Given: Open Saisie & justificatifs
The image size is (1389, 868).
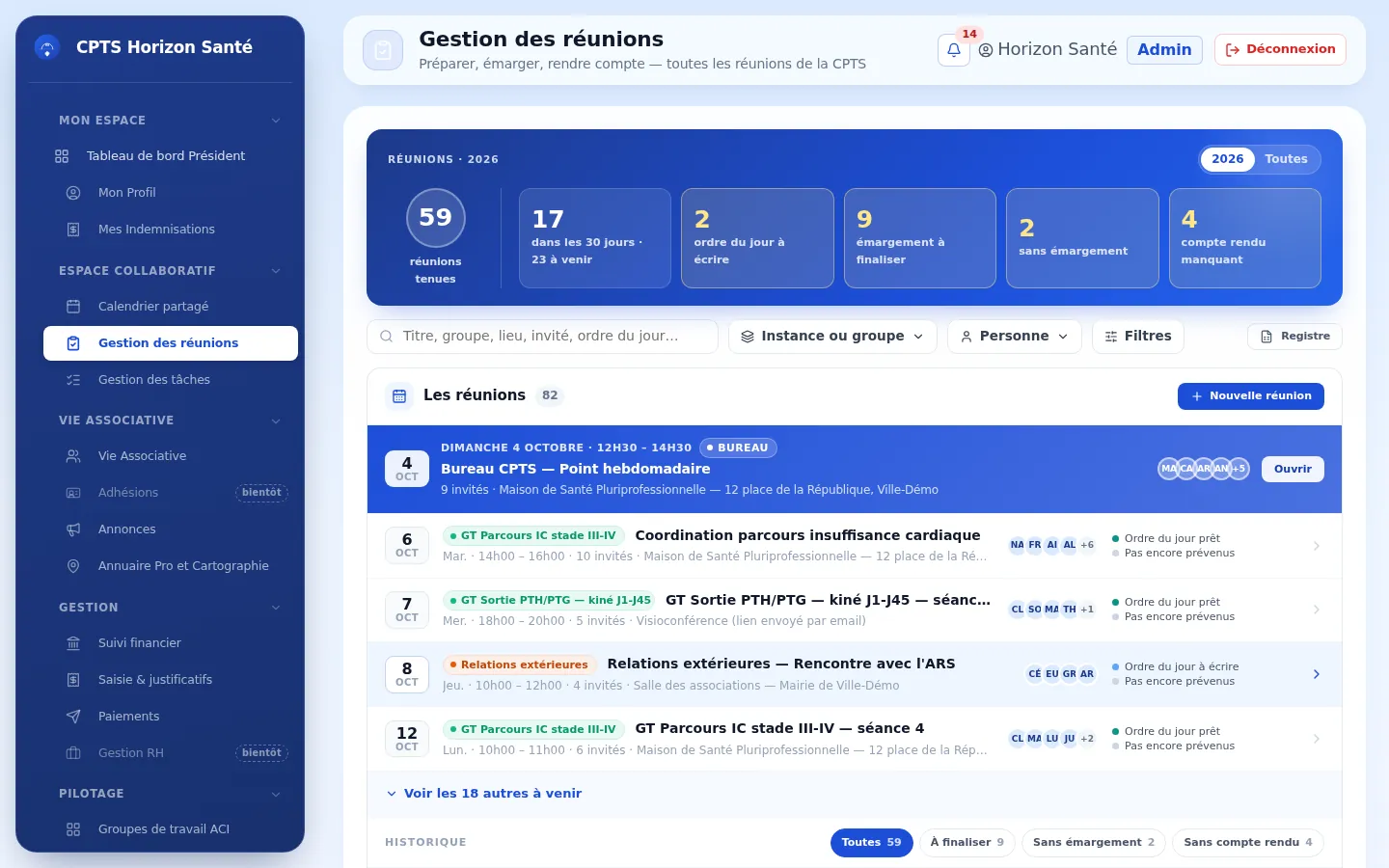Looking at the screenshot, I should coord(170,680).
